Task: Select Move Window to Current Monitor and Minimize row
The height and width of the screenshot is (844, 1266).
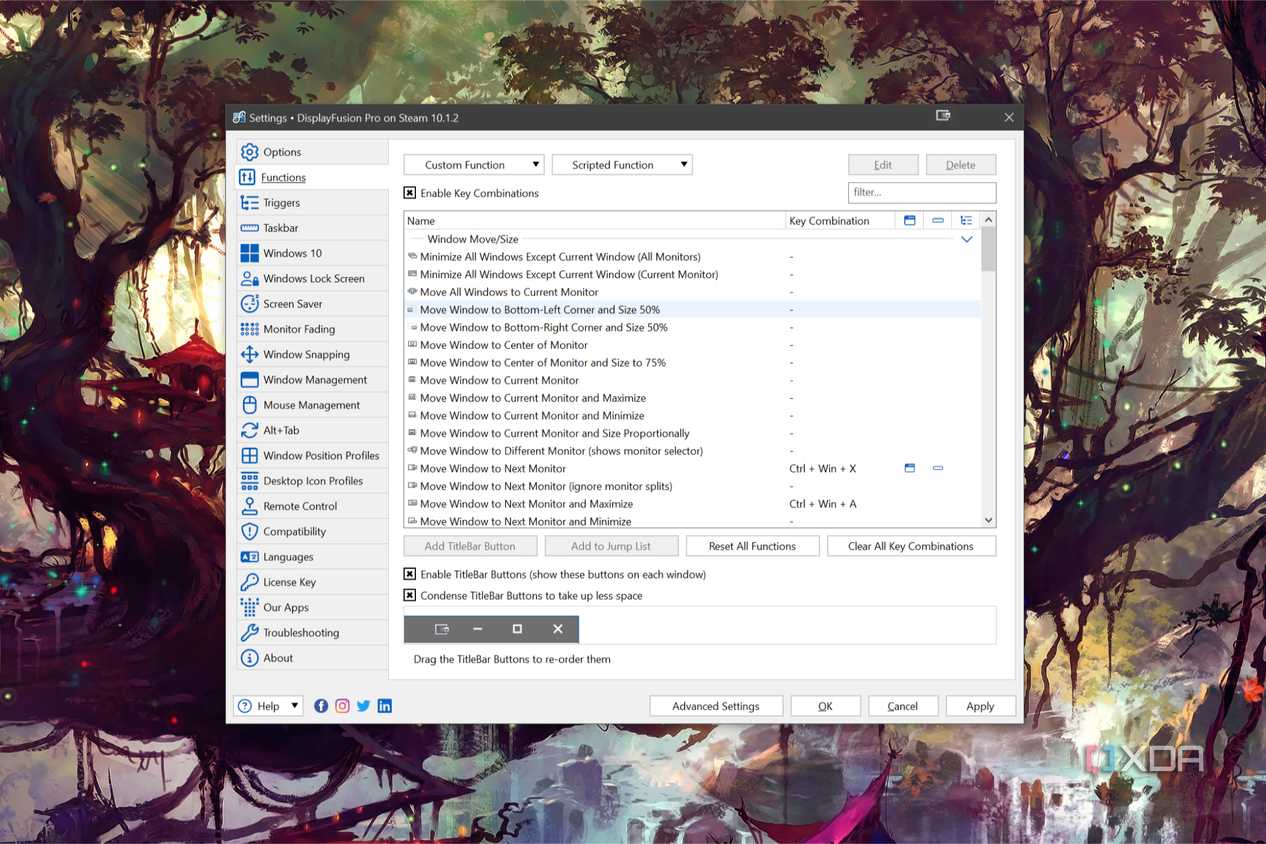Action: pyautogui.click(x=692, y=416)
